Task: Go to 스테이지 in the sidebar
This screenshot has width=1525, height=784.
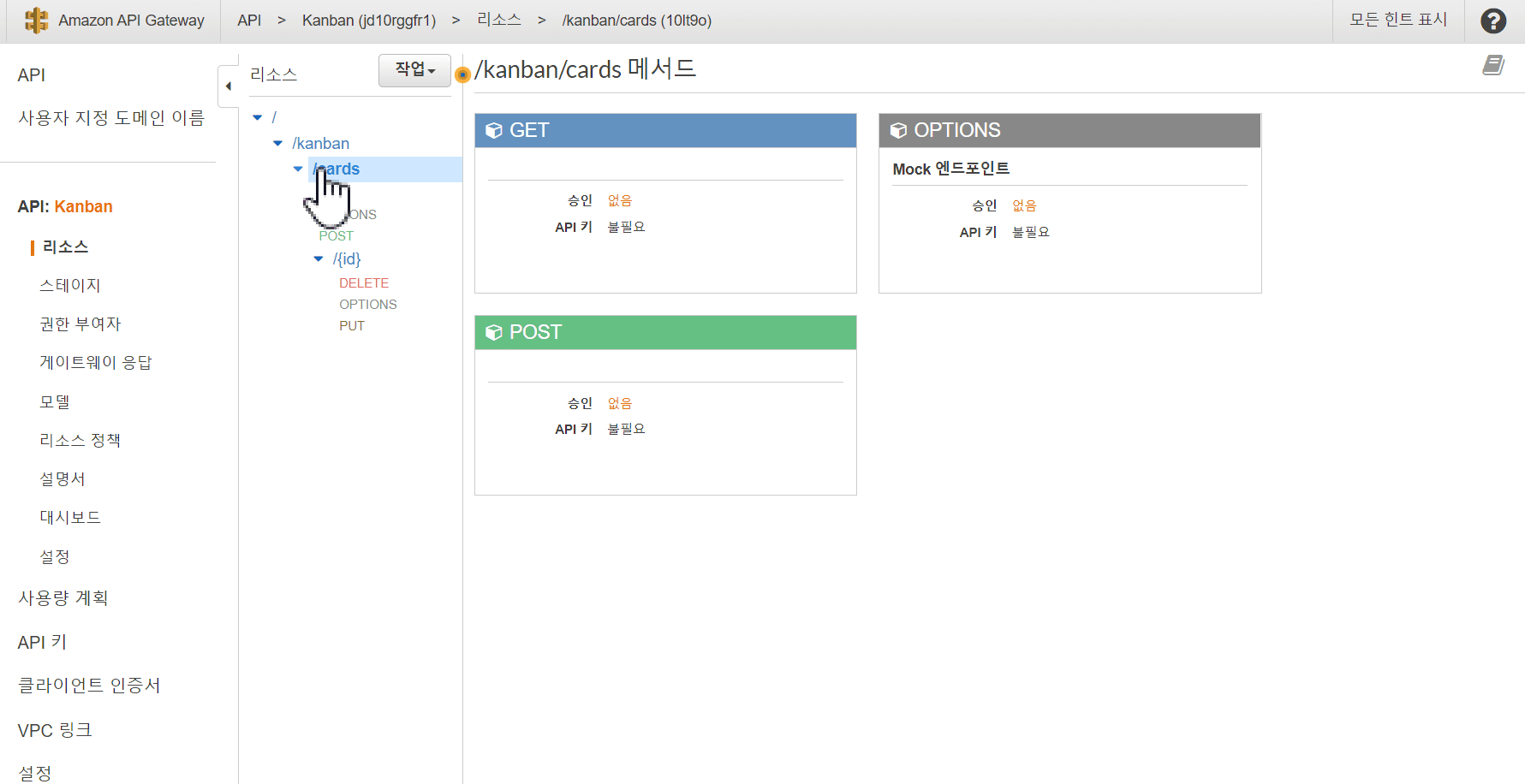Action: pyautogui.click(x=70, y=286)
